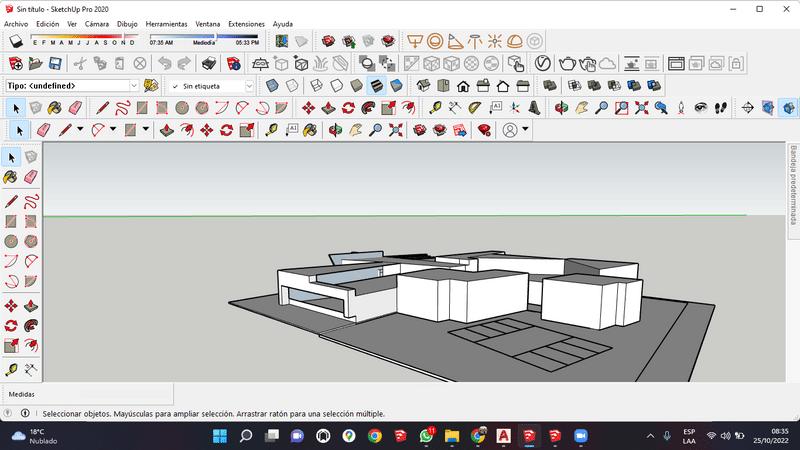Viewport: 800px width, 450px height.
Task: Open Model Info
Action: click(x=233, y=64)
